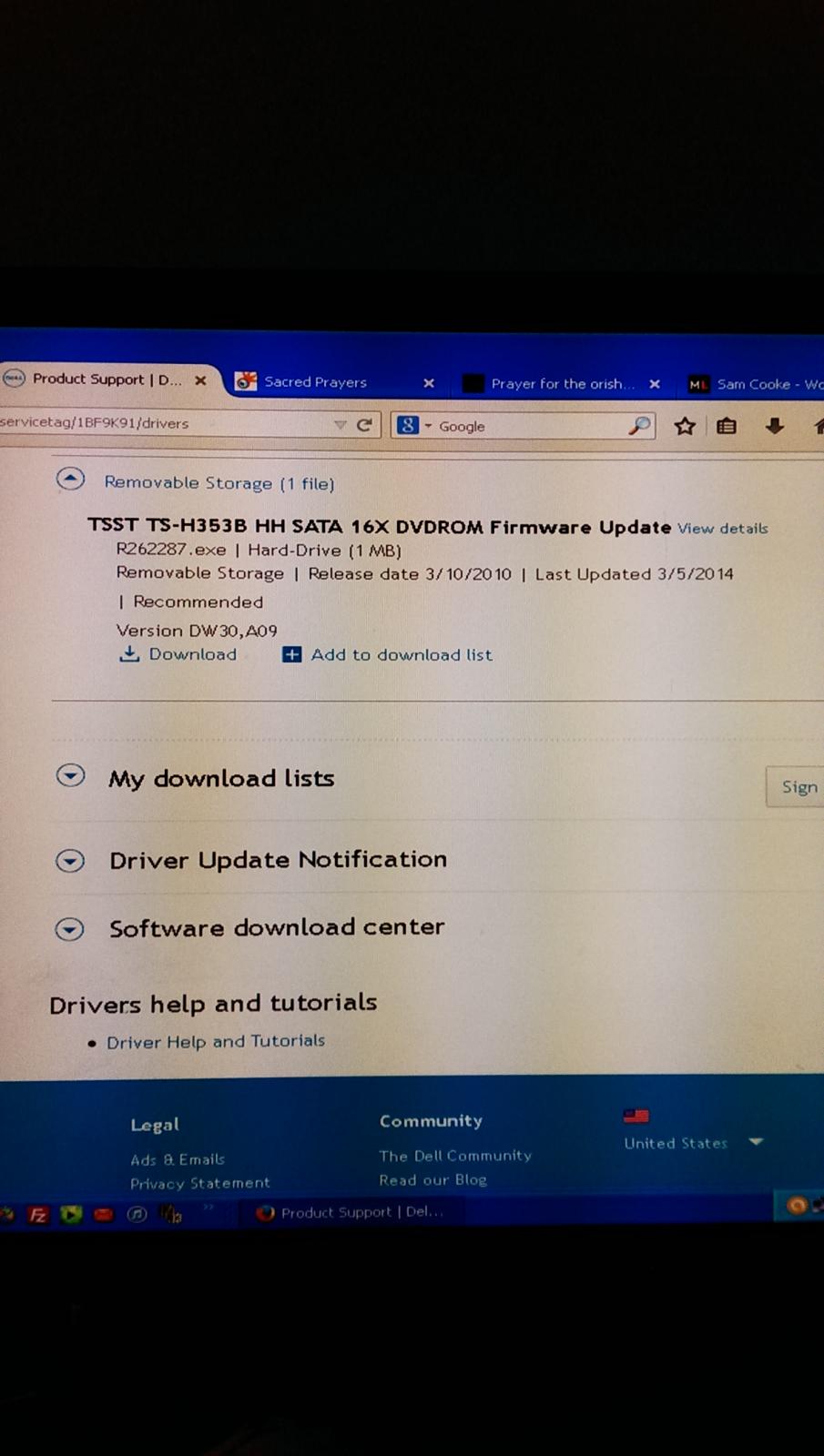Click the Download link text
This screenshot has height=1456, width=824.
coord(193,654)
